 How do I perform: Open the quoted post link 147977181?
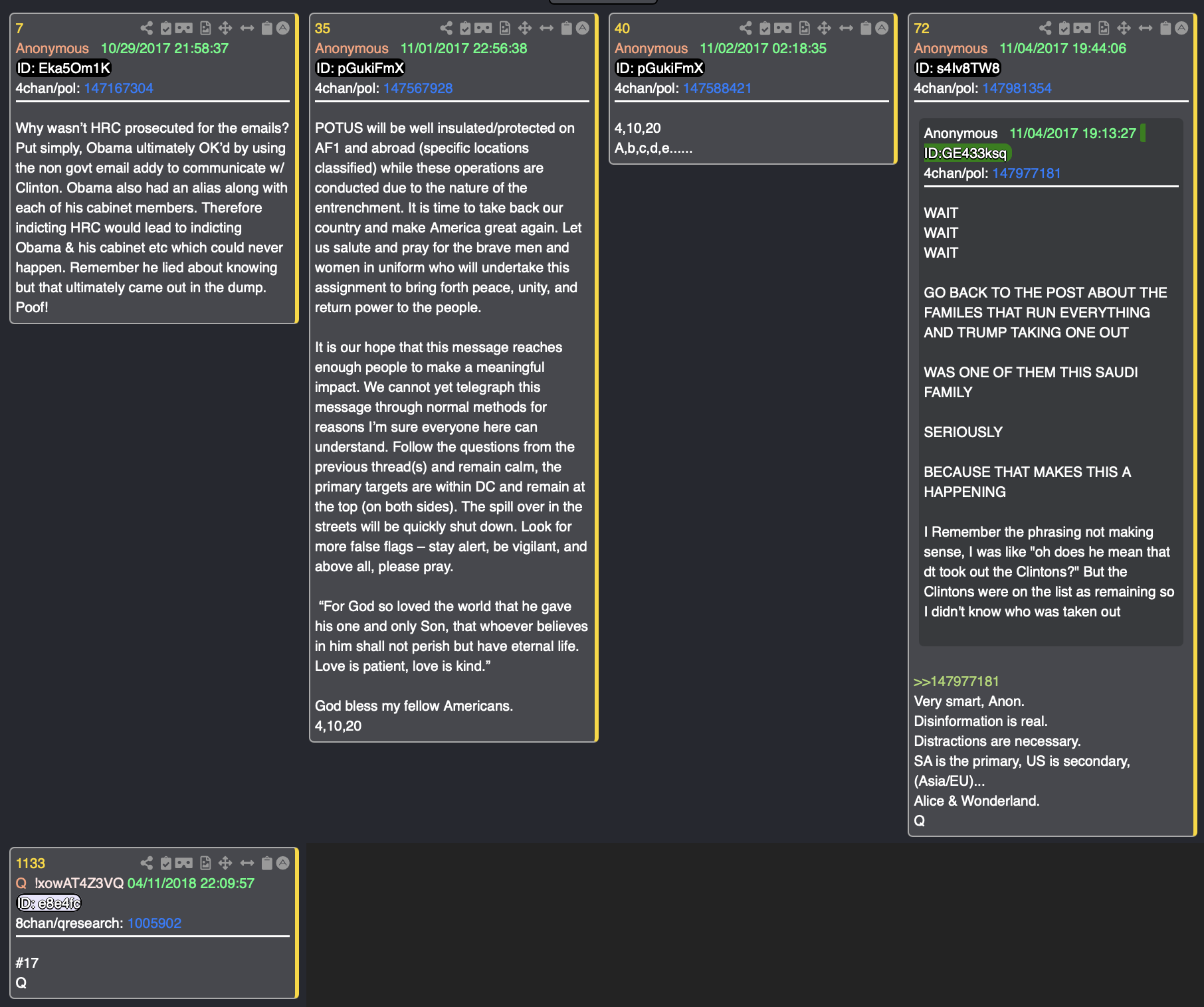1027,173
